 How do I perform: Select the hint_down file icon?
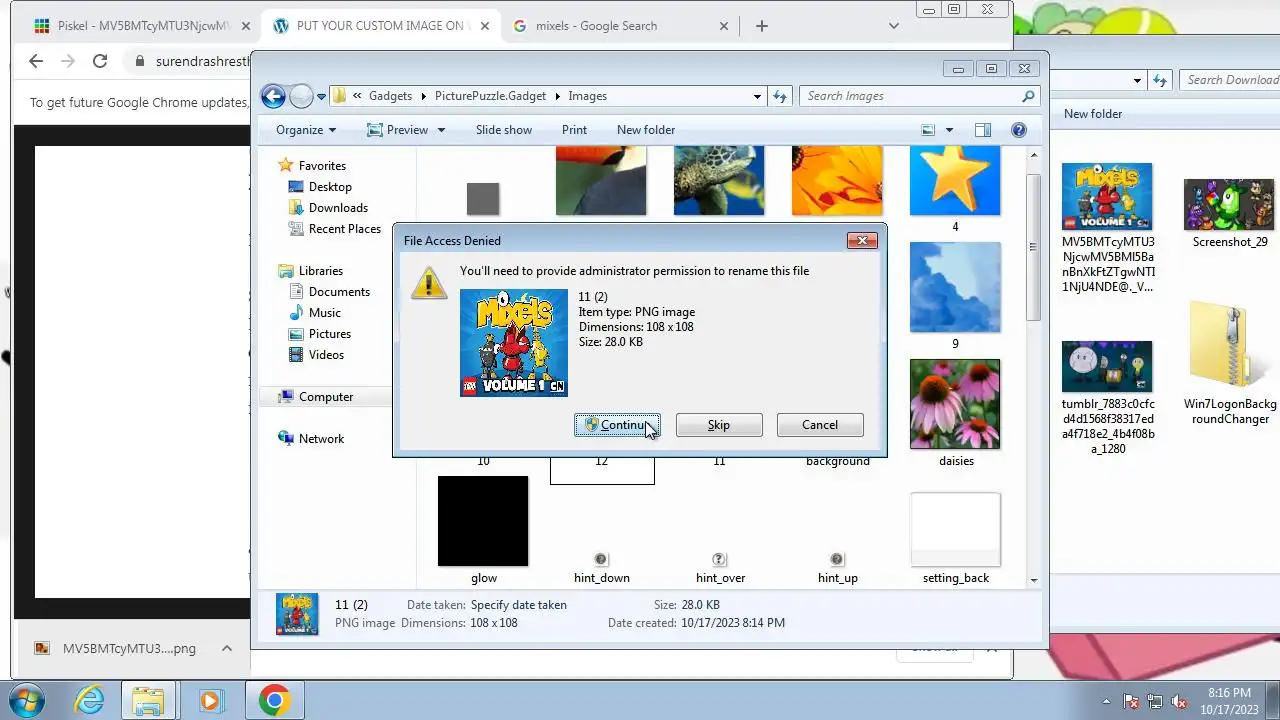click(x=601, y=560)
